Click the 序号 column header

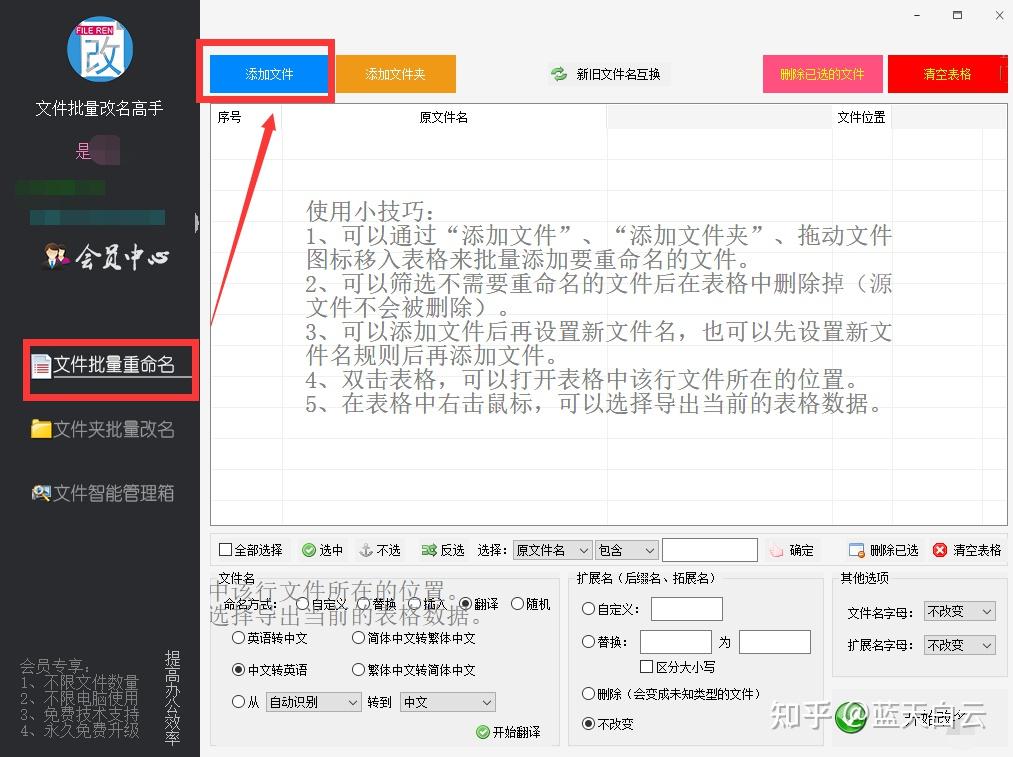pyautogui.click(x=229, y=117)
